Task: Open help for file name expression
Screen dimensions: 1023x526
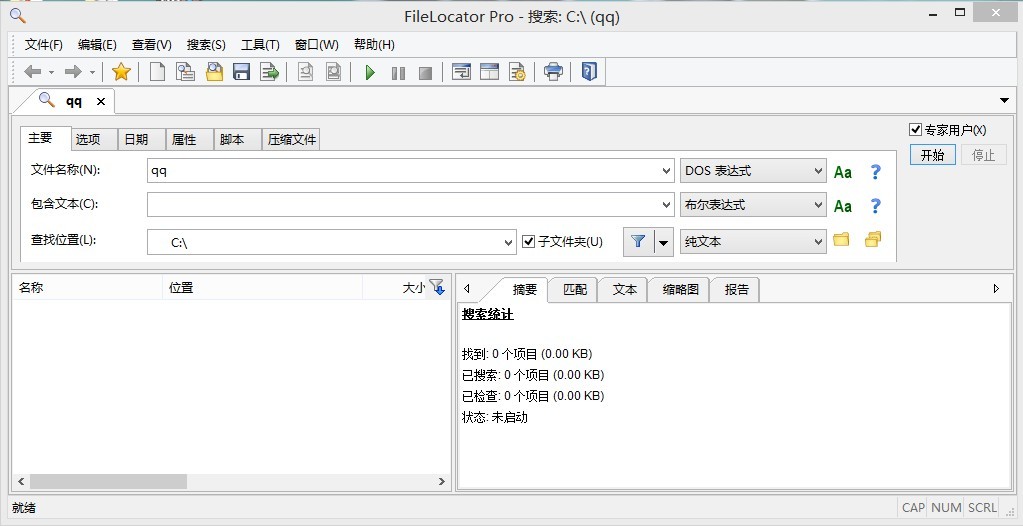Action: coord(876,172)
